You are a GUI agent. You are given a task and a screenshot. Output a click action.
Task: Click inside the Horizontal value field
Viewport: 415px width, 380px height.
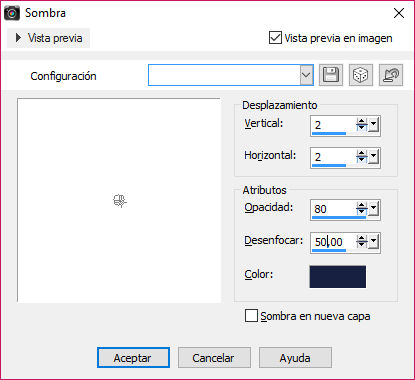pos(333,156)
